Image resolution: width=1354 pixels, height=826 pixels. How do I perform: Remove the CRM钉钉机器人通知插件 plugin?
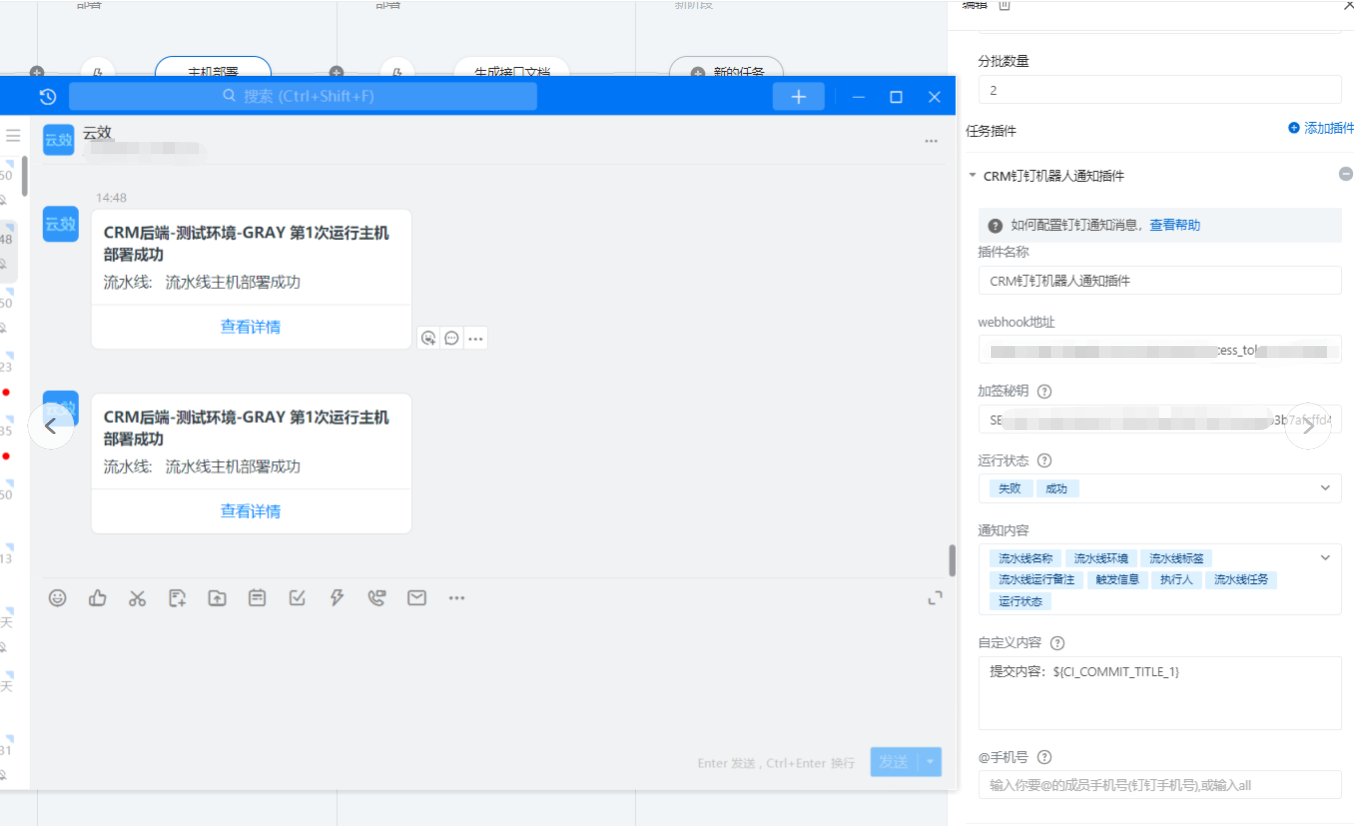click(x=1346, y=174)
